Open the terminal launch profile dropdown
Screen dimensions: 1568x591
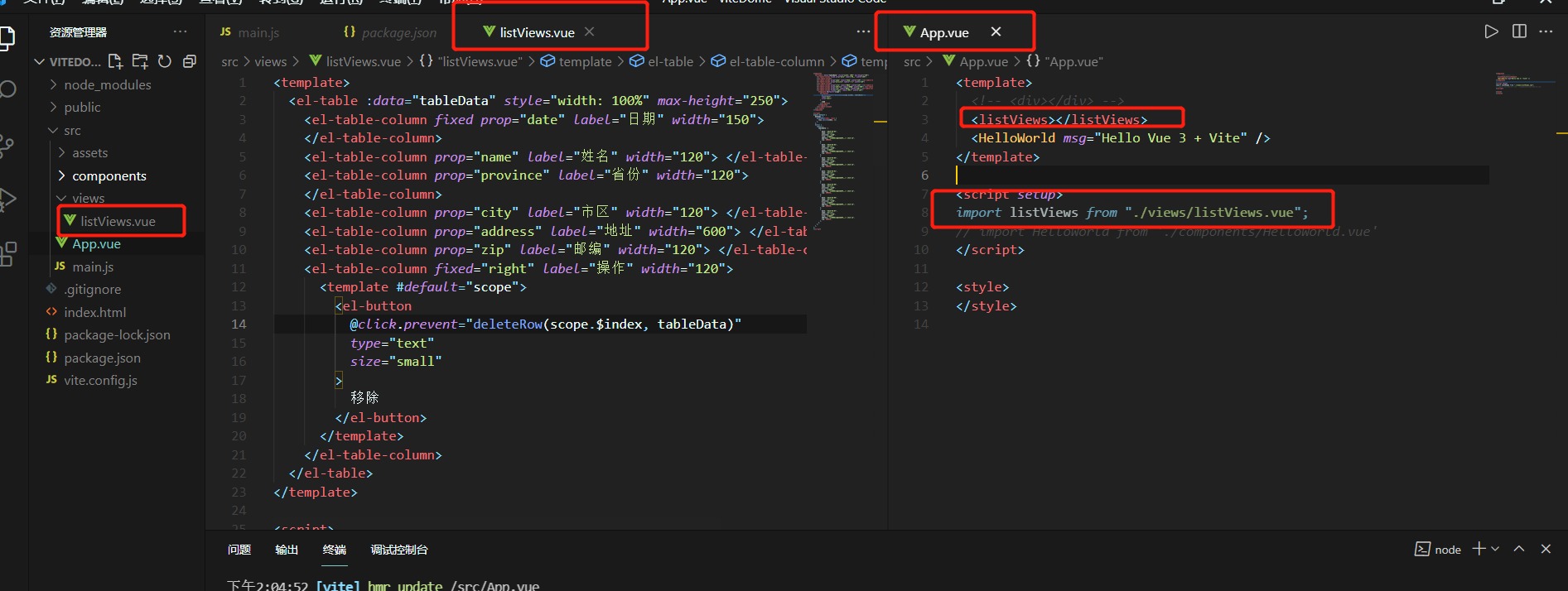coord(1495,549)
